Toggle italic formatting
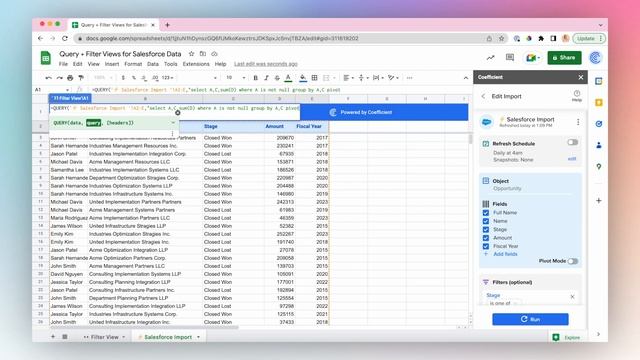640x360 pixels. pyautogui.click(x=266, y=78)
